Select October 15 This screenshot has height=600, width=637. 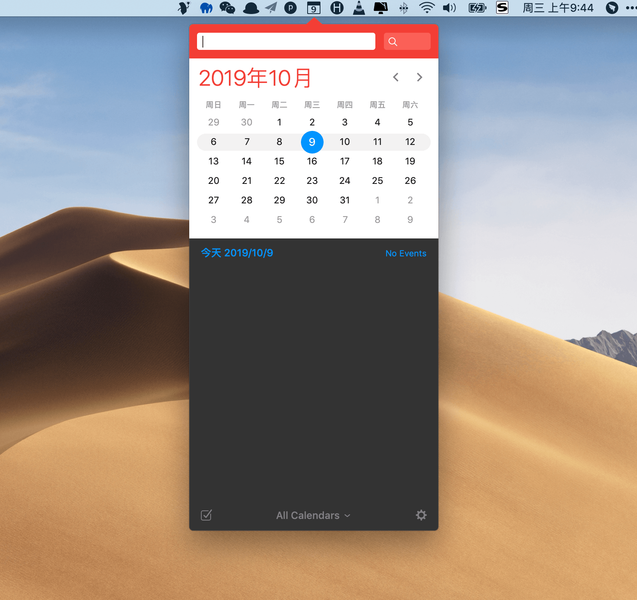[279, 161]
